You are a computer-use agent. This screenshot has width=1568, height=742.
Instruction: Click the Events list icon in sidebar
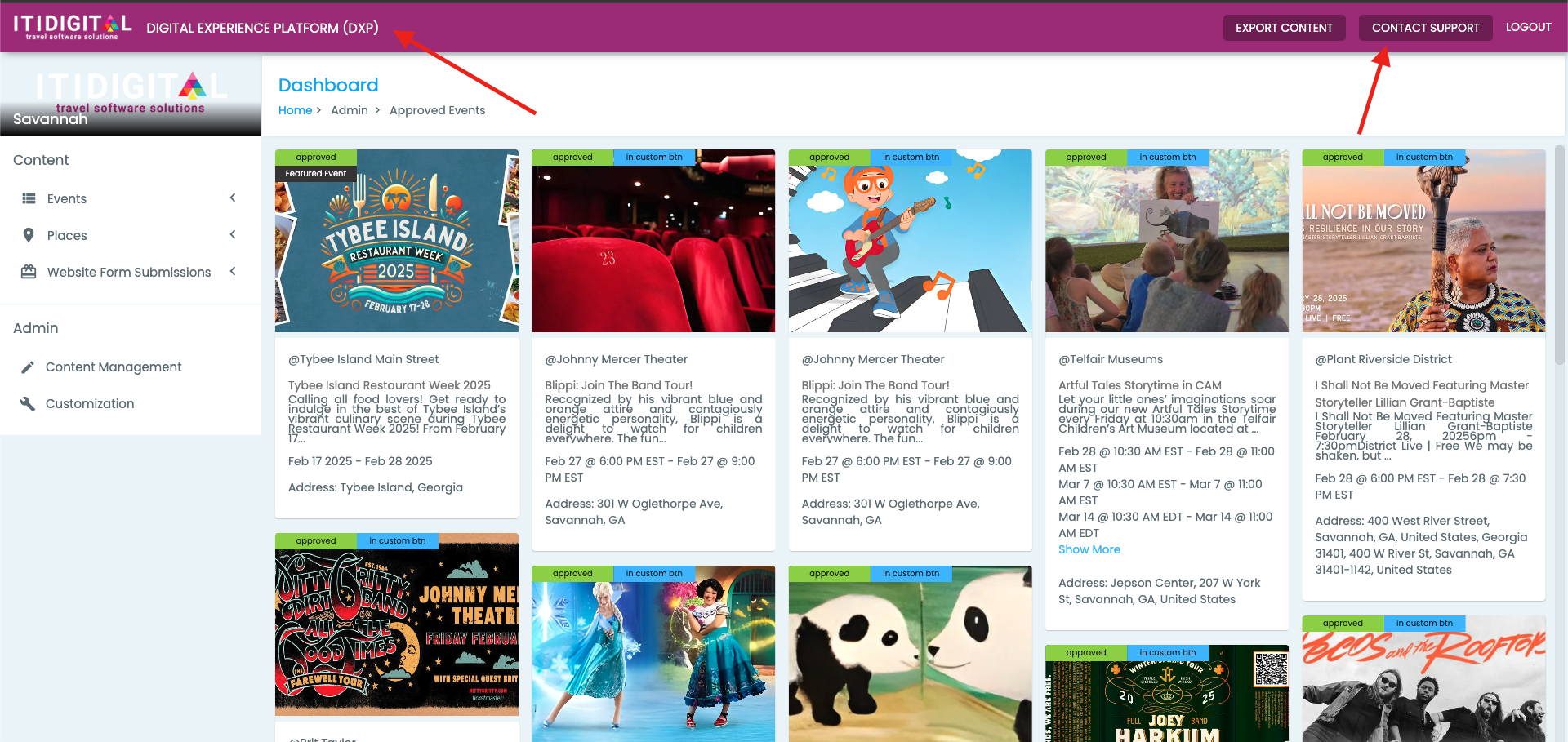pyautogui.click(x=29, y=198)
